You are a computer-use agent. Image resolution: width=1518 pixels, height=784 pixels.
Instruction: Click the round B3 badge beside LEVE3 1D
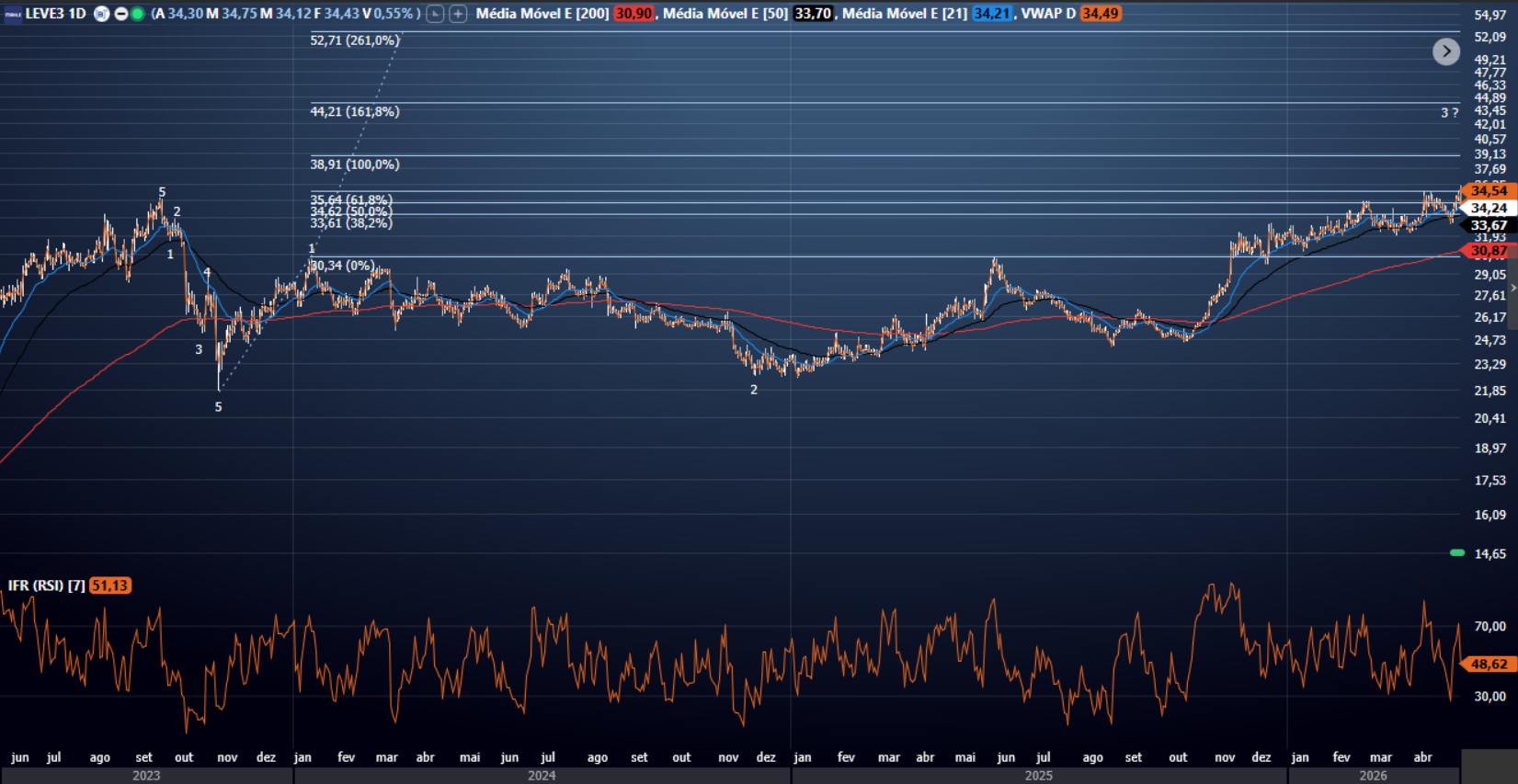click(102, 14)
